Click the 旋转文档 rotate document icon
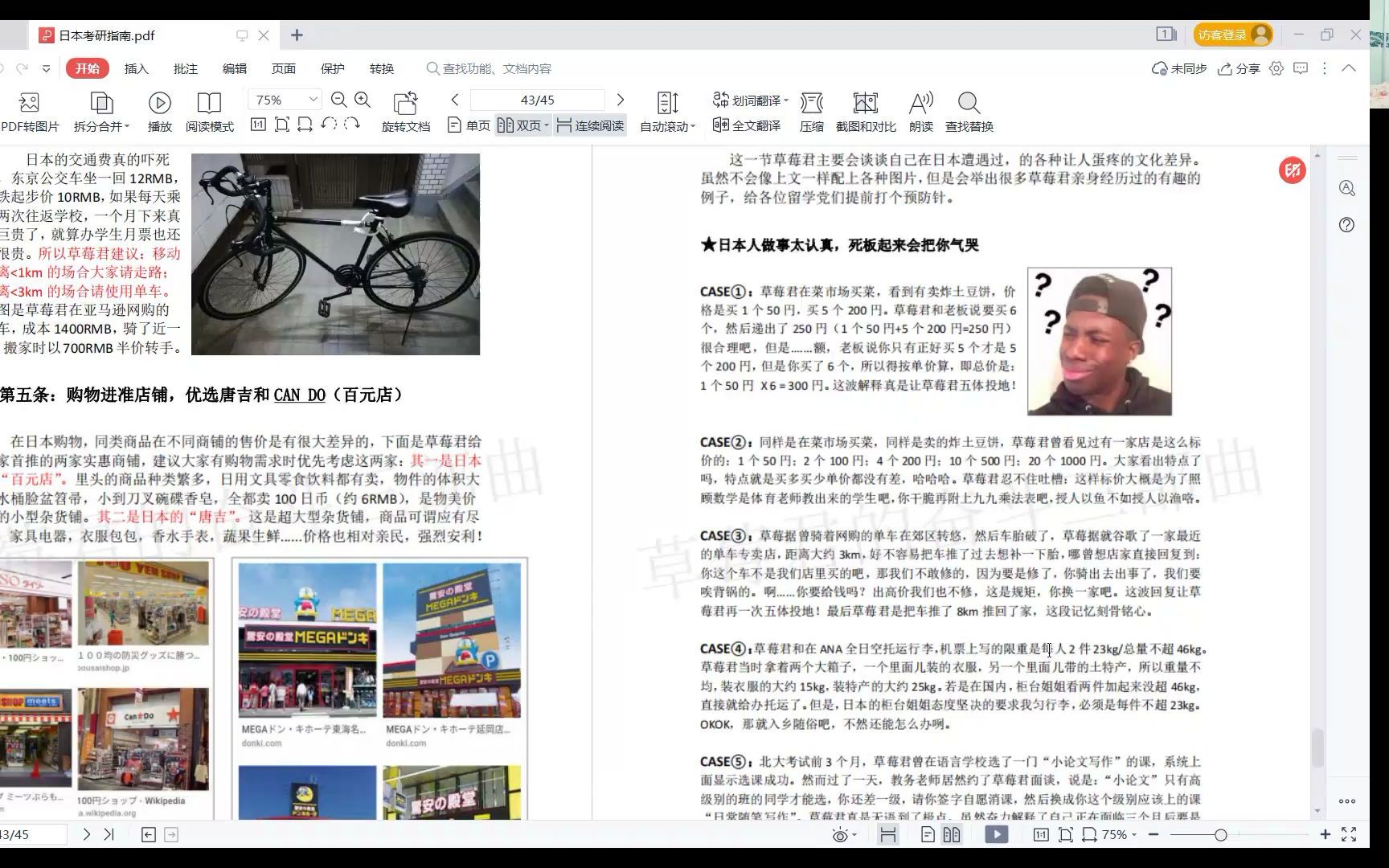Viewport: 1389px width, 868px height. point(406,111)
